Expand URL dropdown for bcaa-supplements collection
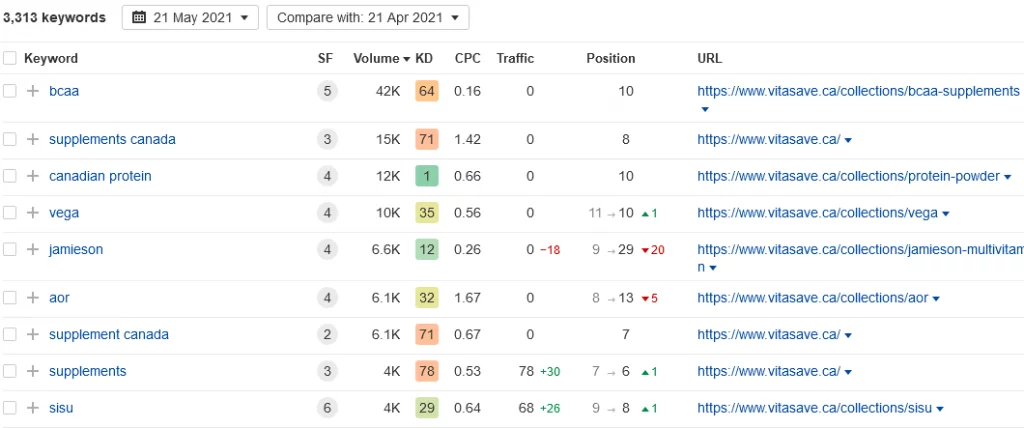This screenshot has height=428, width=1024. coord(705,109)
